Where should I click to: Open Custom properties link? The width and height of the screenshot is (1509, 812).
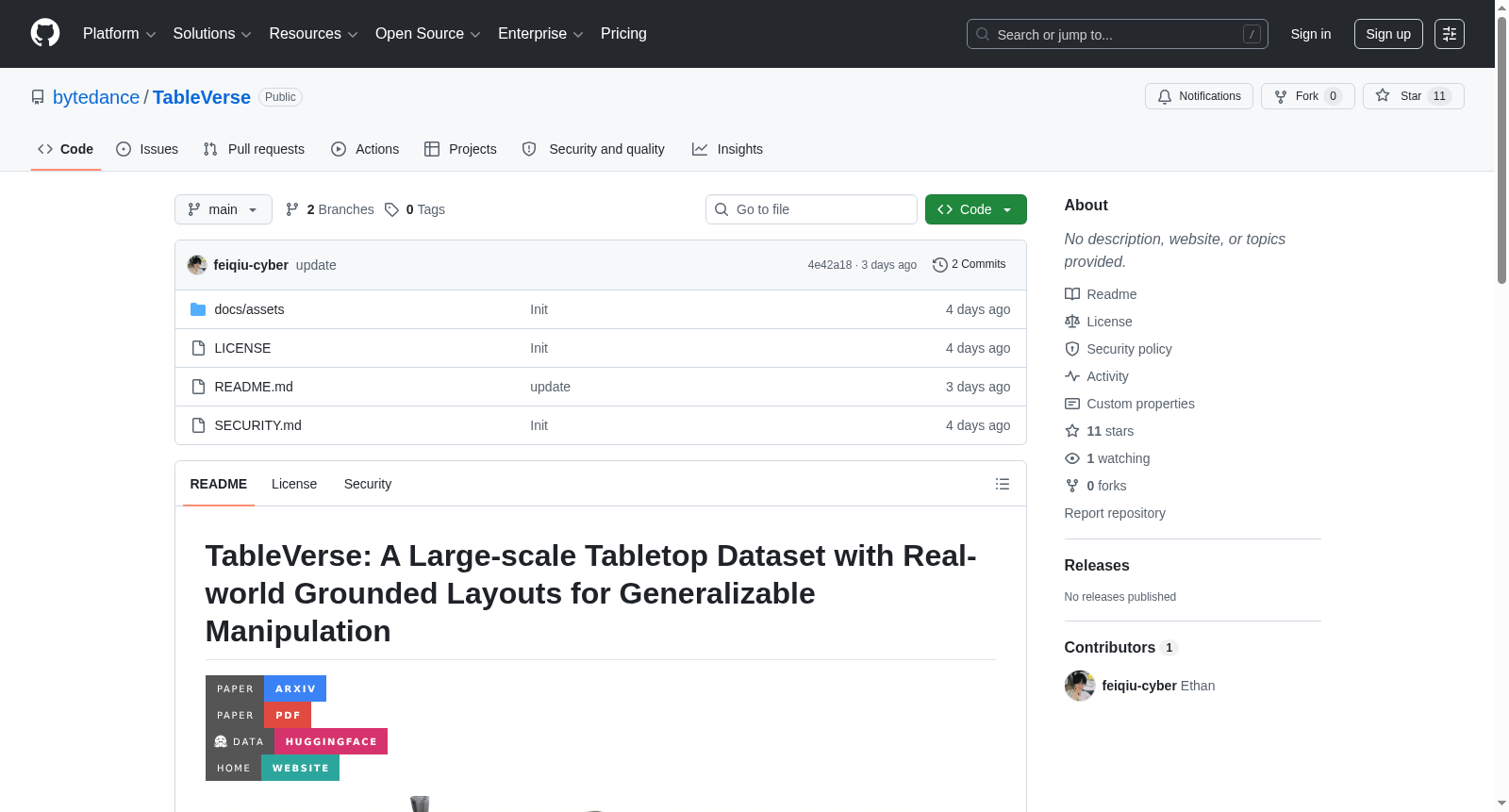pos(1130,404)
